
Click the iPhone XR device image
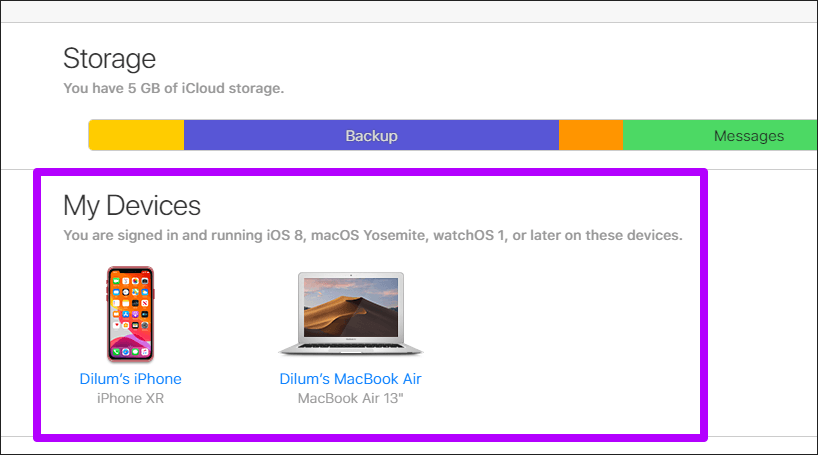(130, 314)
